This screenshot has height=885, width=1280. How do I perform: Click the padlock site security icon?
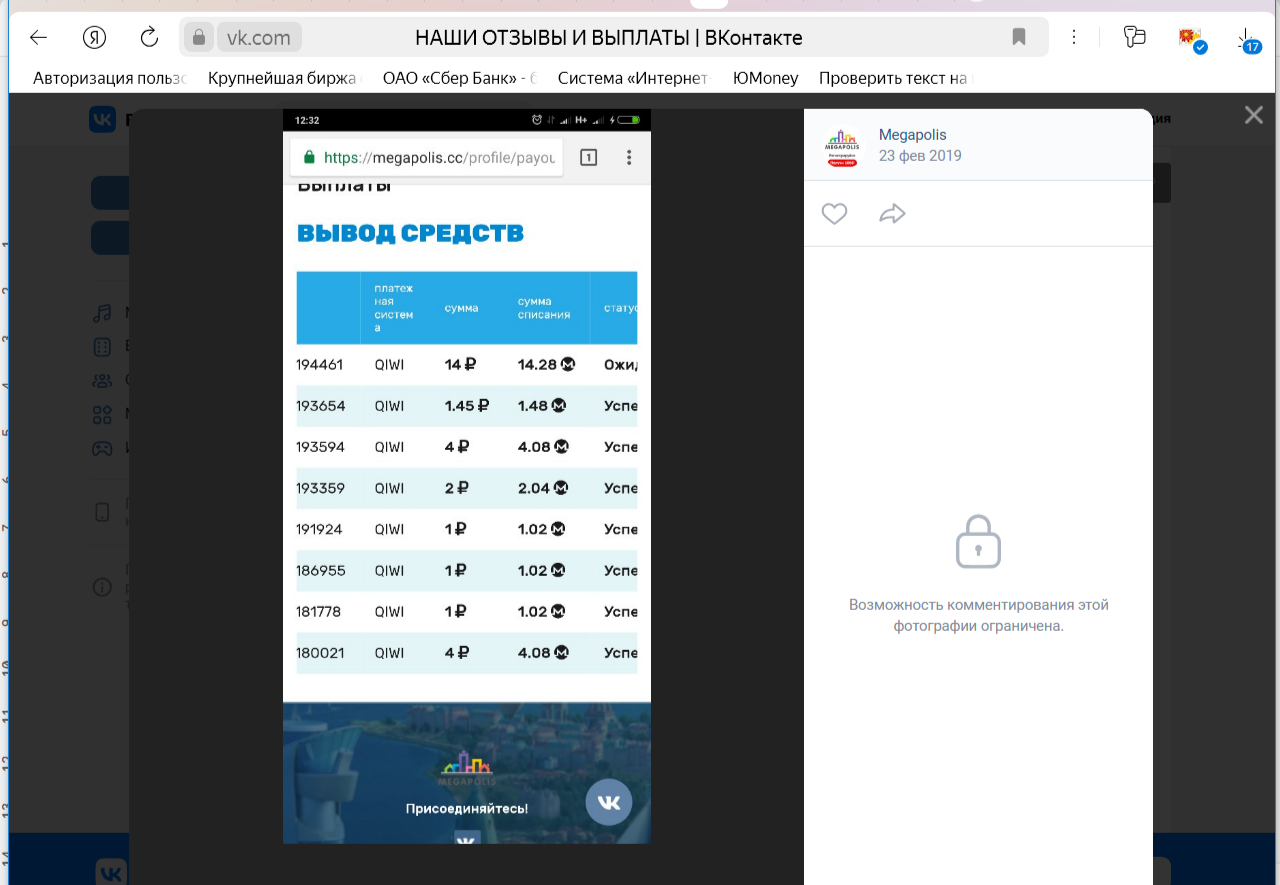point(198,38)
